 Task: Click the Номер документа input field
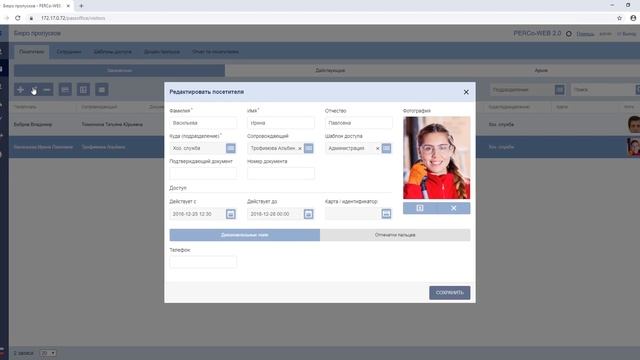click(x=281, y=173)
